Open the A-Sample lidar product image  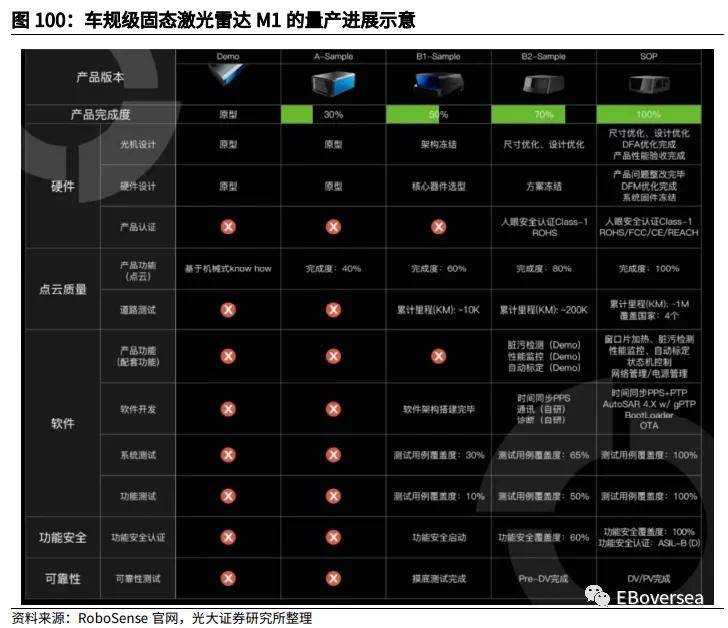[x=333, y=84]
